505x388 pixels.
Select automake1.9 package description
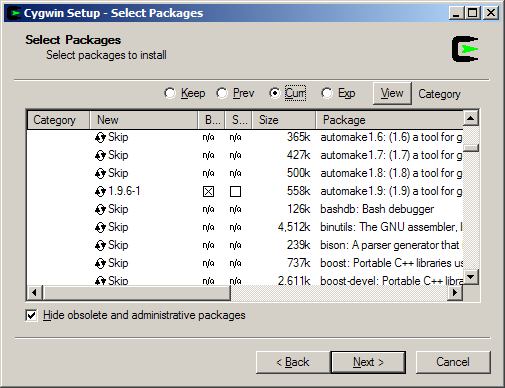pos(391,191)
